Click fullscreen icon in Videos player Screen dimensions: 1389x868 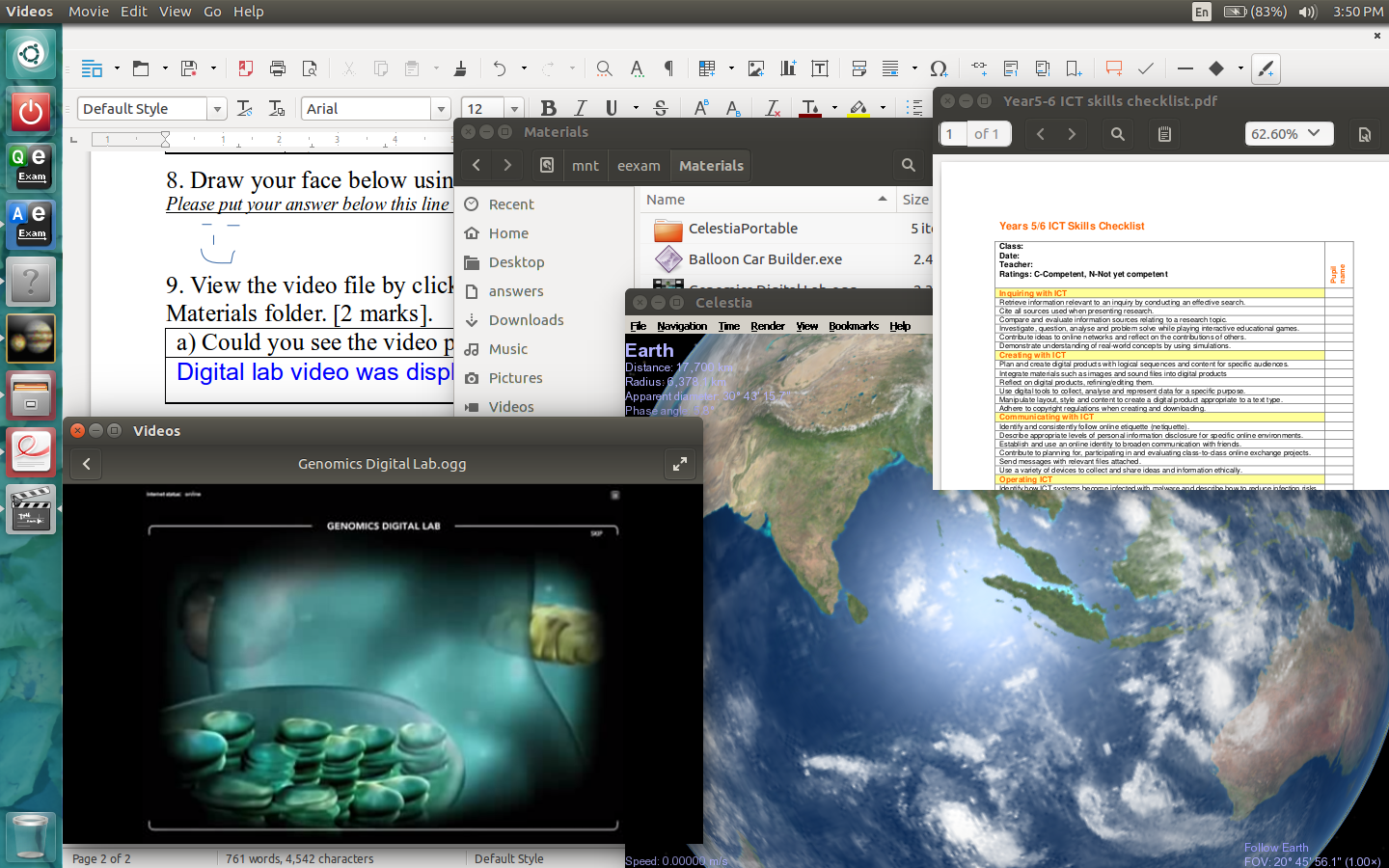pyautogui.click(x=679, y=464)
